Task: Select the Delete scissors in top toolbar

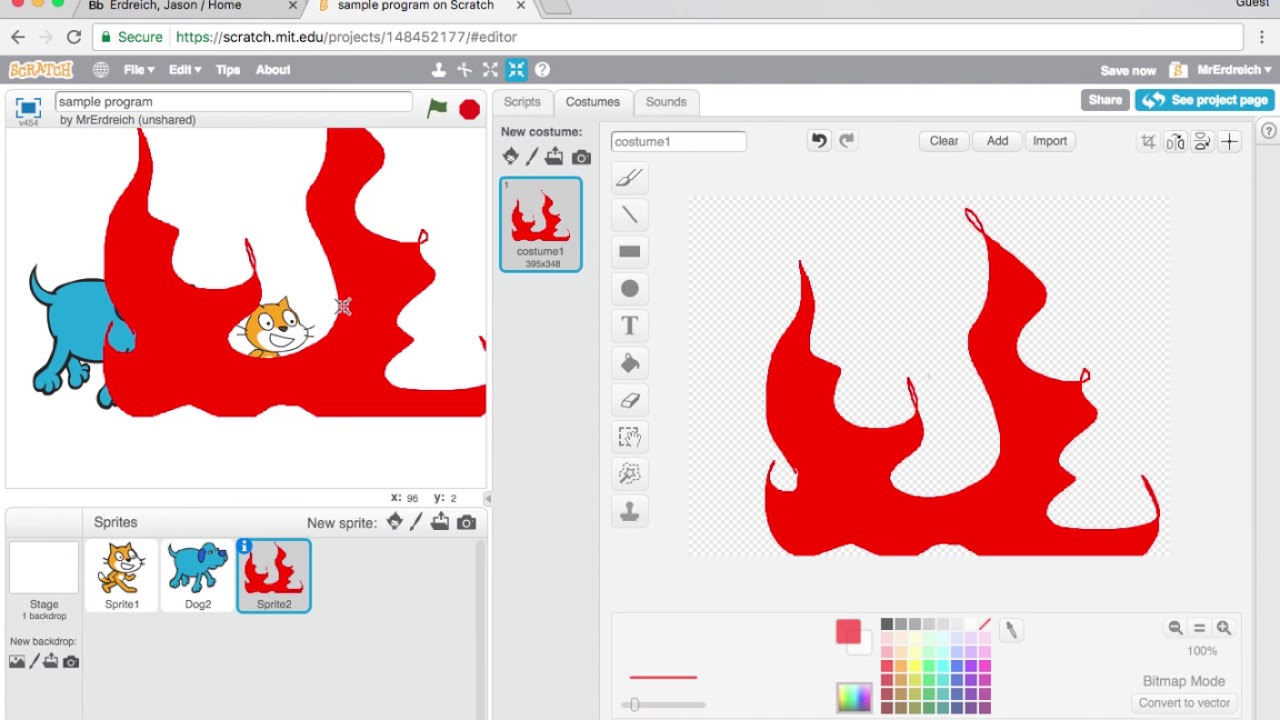Action: pyautogui.click(x=464, y=70)
